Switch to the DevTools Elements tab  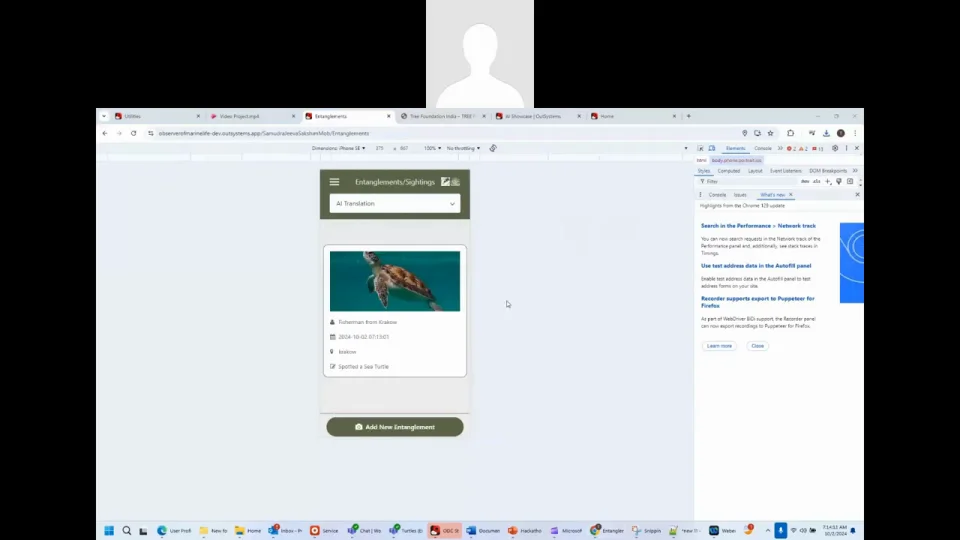(x=735, y=148)
